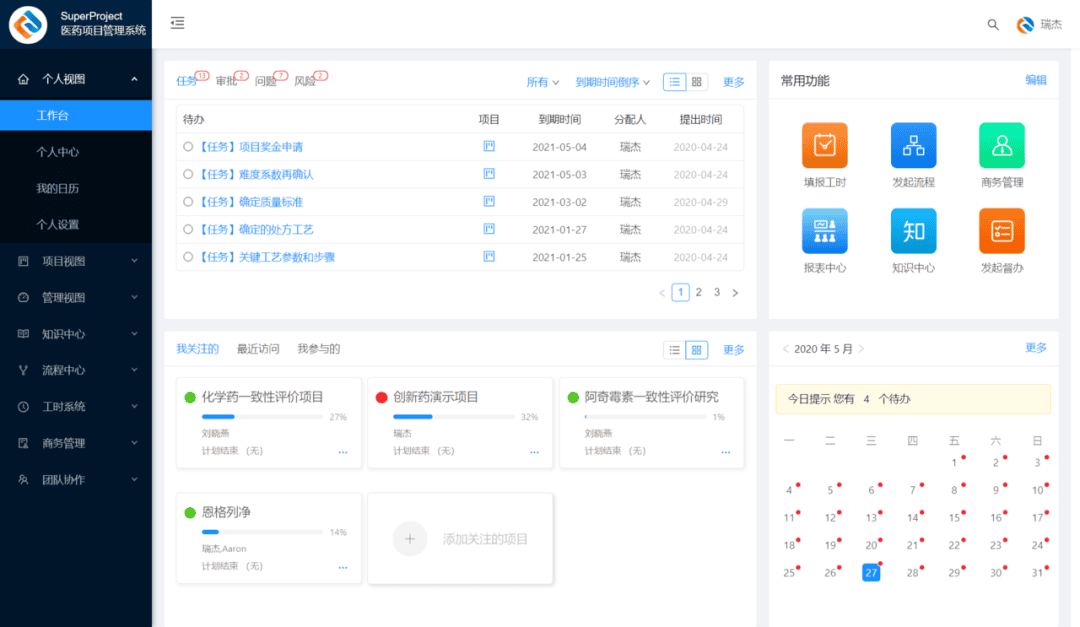This screenshot has height=627, width=1080.
Task: Switch to the 最近访问 tab
Action: coord(258,349)
